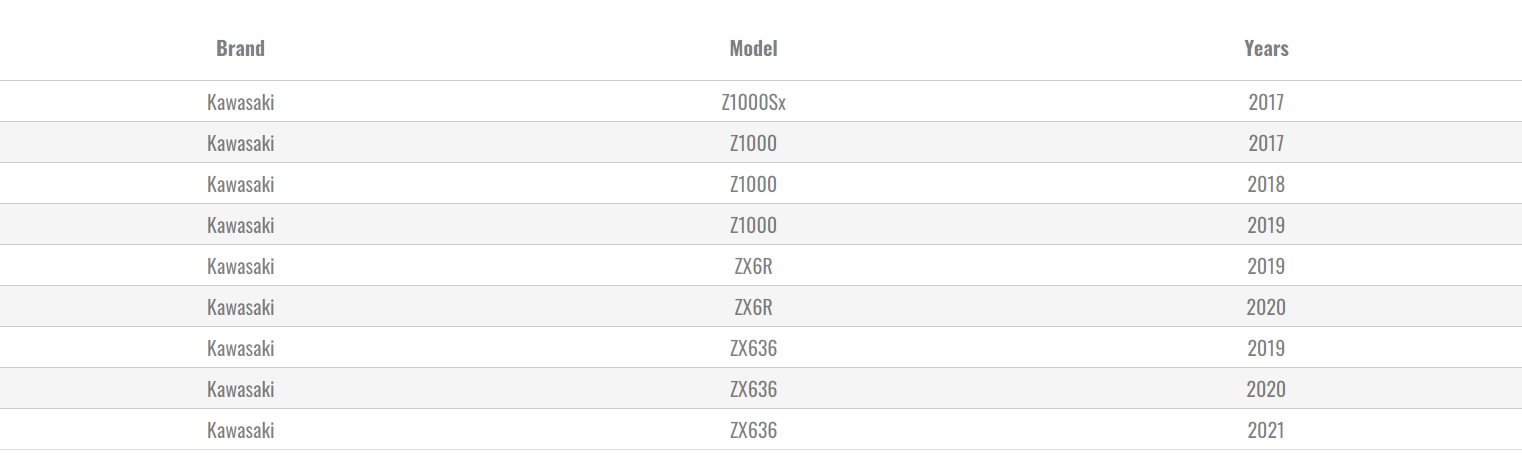1522x471 pixels.
Task: Select the ZX6R model cell for 2020
Action: tap(753, 307)
